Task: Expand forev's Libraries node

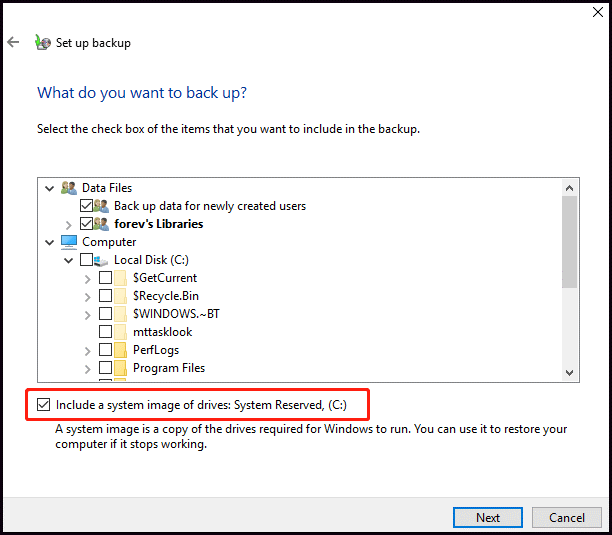Action: tap(68, 224)
